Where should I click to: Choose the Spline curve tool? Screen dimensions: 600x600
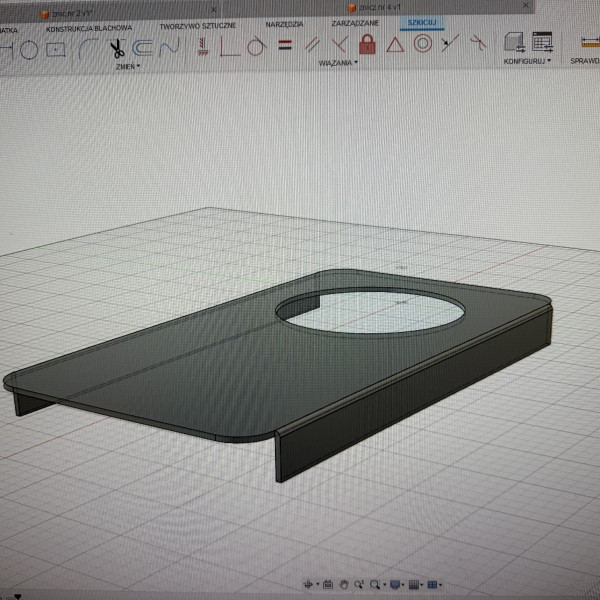coord(170,46)
